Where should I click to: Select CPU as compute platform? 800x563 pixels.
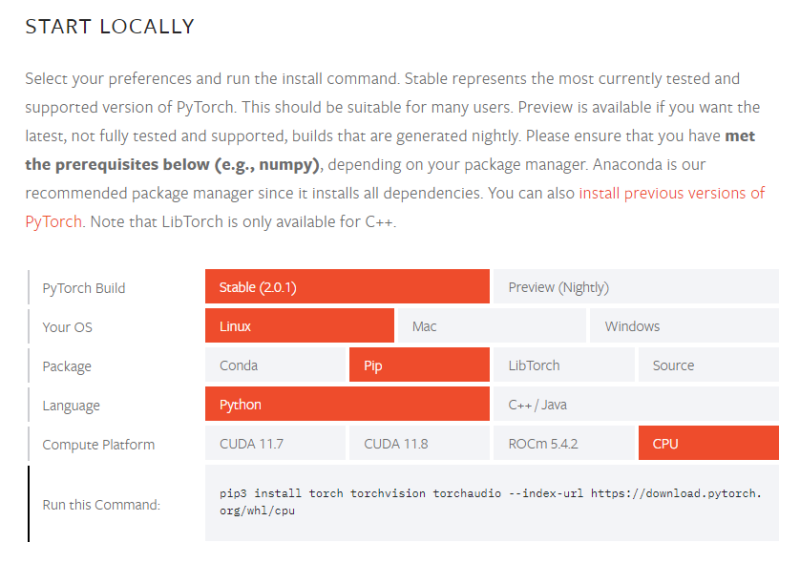point(709,443)
